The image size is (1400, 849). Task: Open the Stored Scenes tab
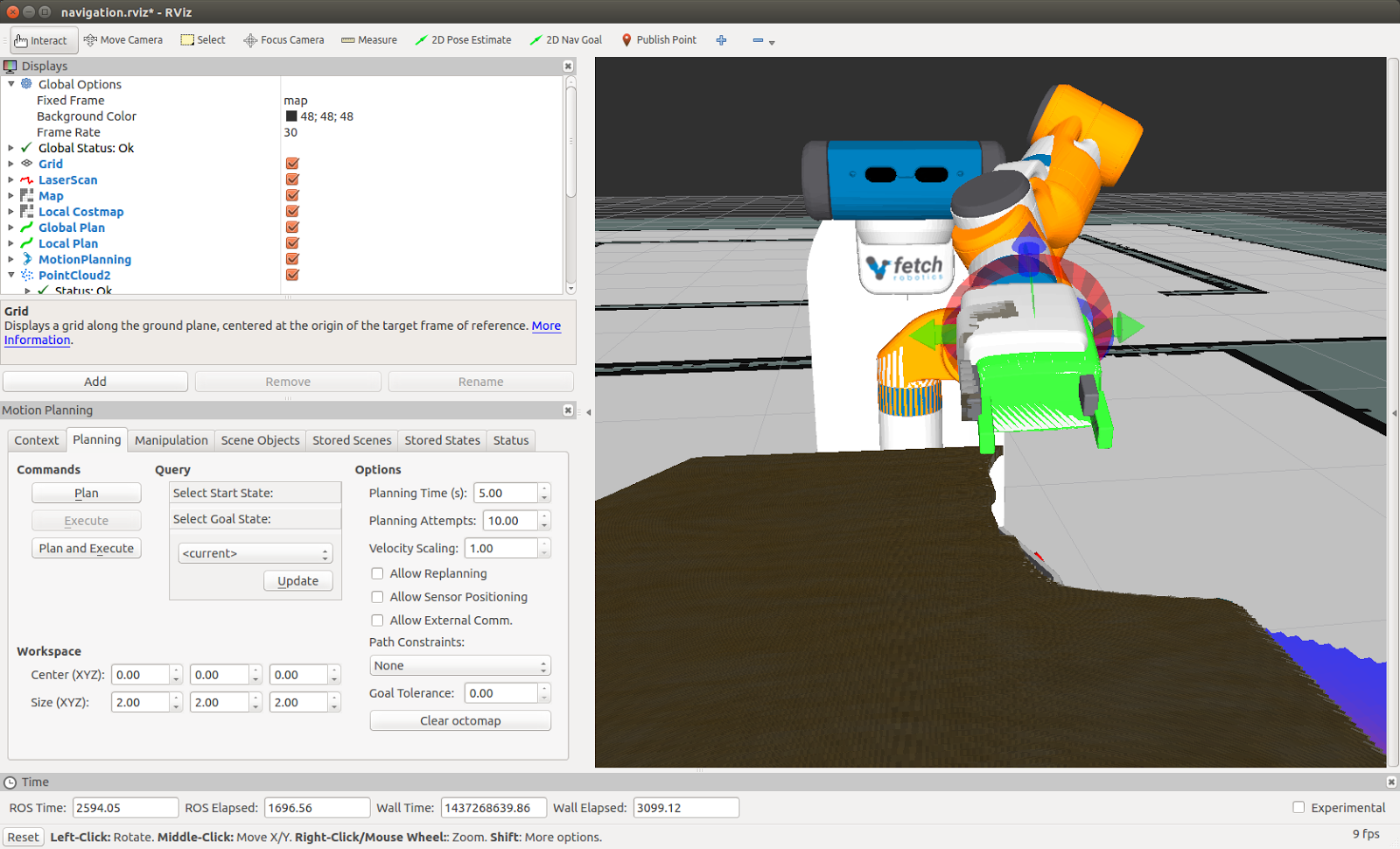click(352, 440)
